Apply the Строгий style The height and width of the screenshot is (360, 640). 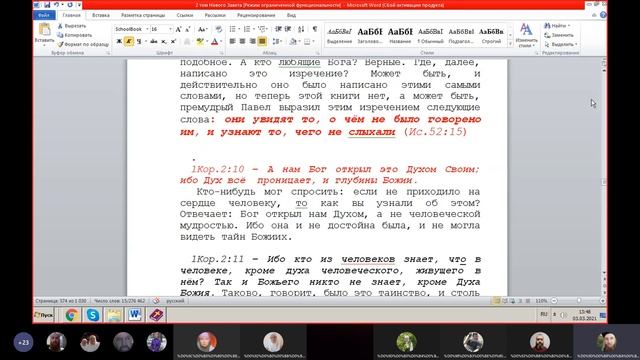(x=491, y=35)
